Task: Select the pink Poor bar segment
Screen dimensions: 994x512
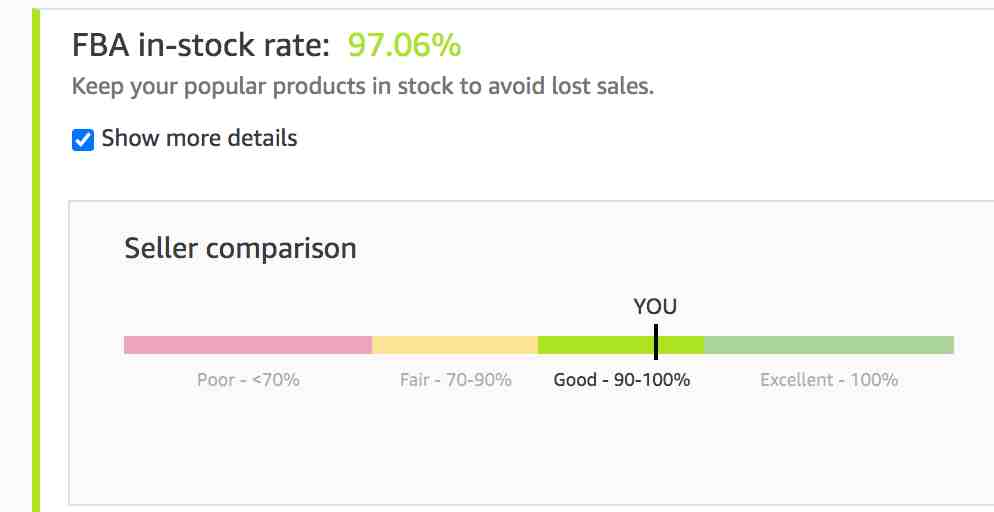Action: tap(247, 345)
